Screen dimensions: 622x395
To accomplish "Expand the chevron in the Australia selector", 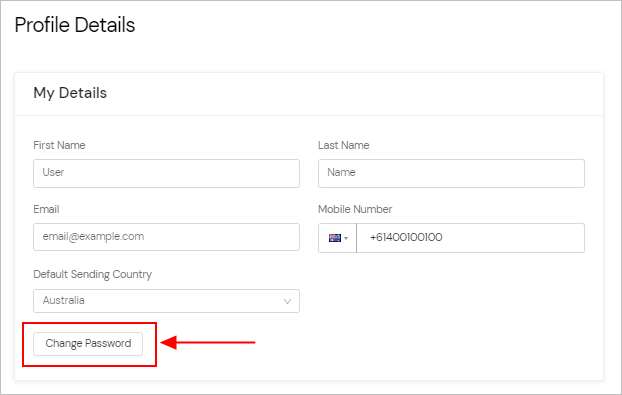I will pos(287,301).
